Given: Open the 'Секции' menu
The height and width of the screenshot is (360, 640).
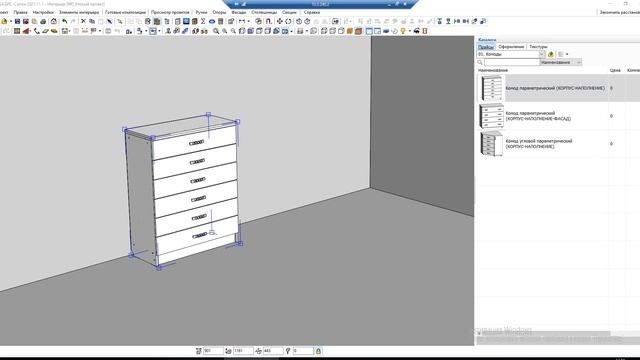Looking at the screenshot, I should pyautogui.click(x=289, y=12).
